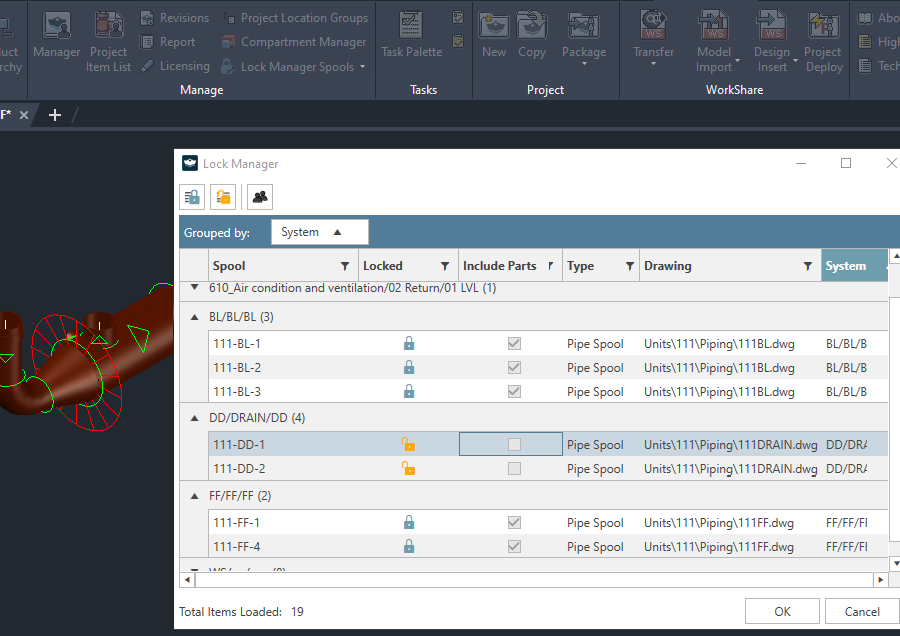Viewport: 900px width, 636px height.
Task: Close the F* drawing tab
Action: [24, 115]
